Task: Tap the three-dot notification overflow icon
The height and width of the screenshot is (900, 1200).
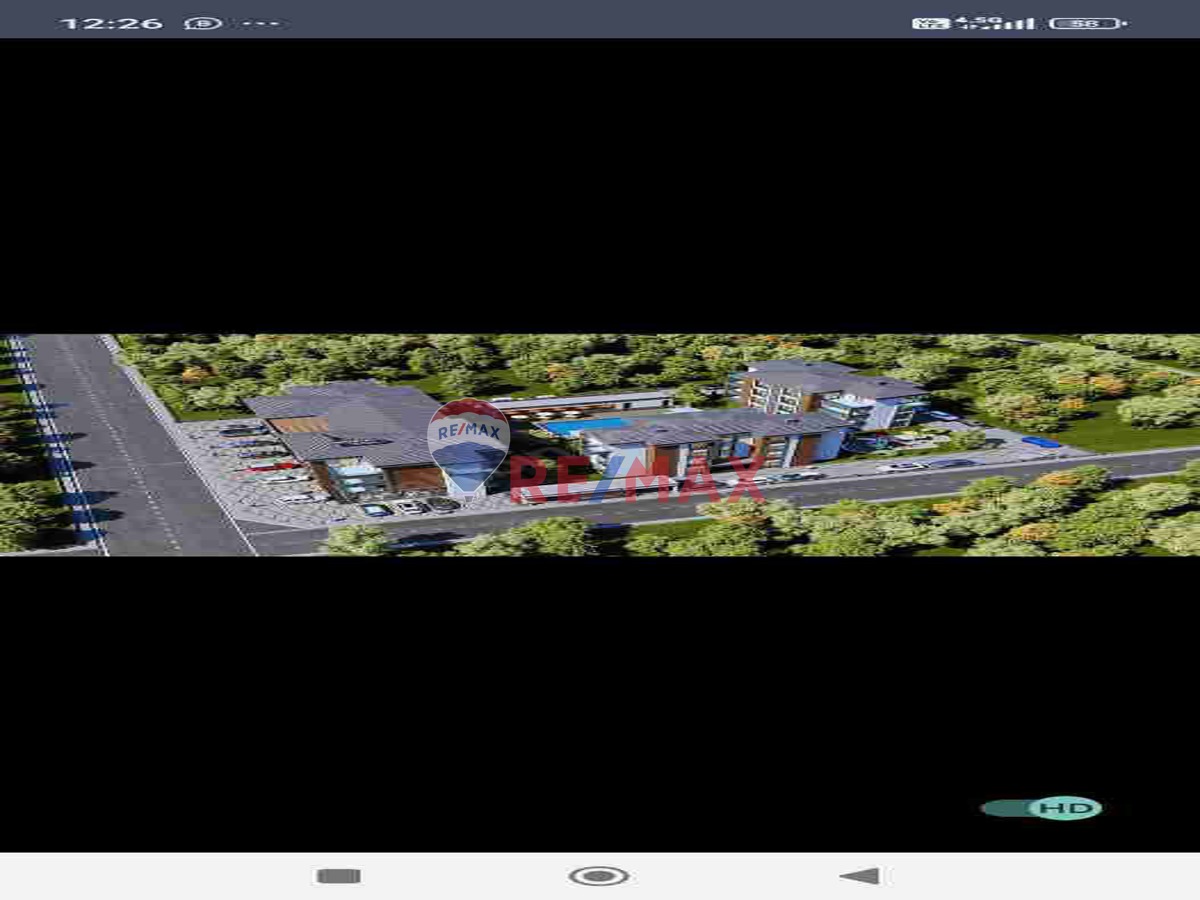Action: [261, 22]
